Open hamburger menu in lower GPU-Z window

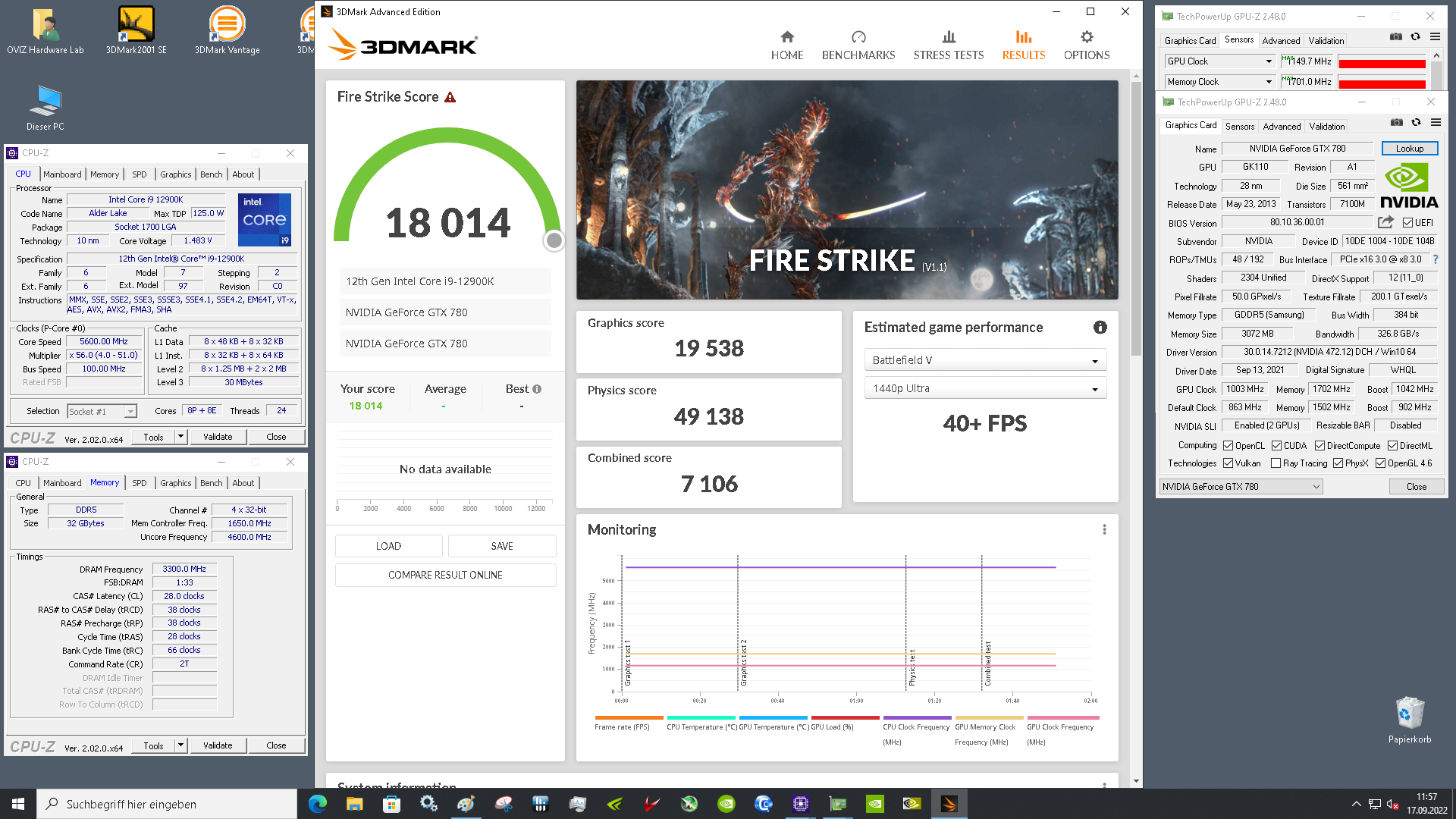[x=1436, y=123]
